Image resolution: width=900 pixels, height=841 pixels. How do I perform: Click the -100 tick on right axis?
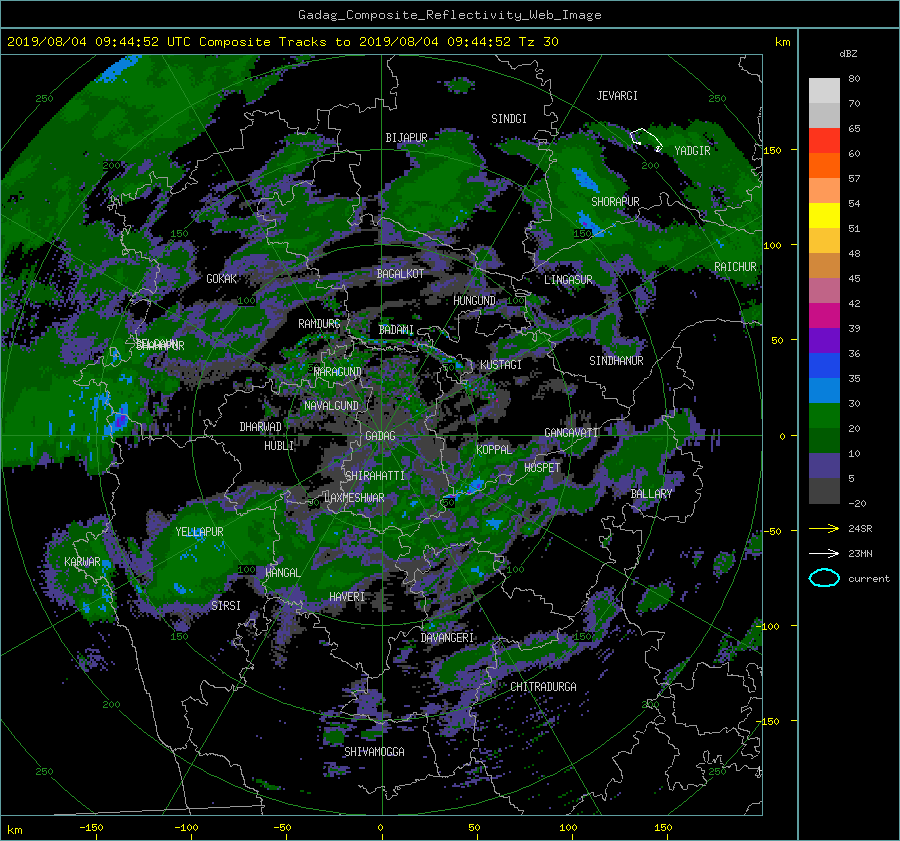click(x=769, y=626)
